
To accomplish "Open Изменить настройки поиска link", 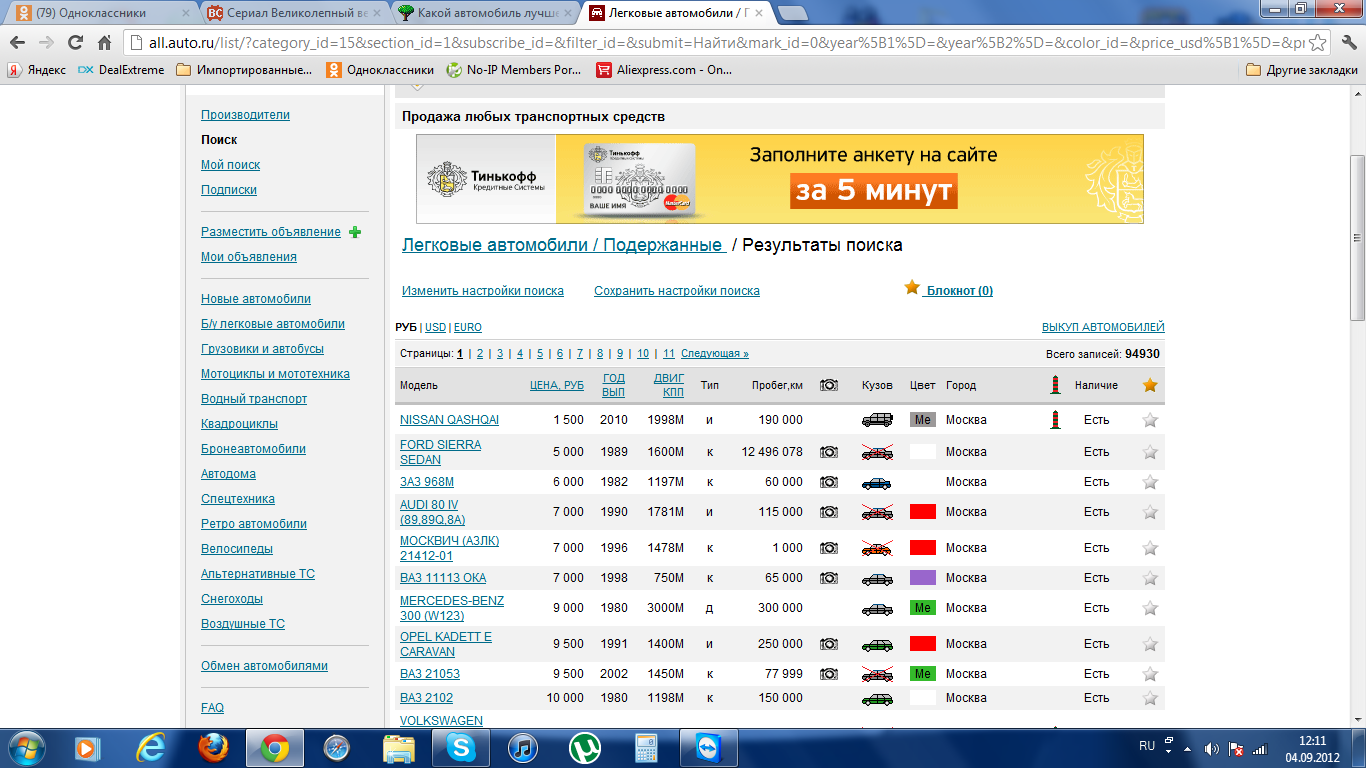I will [483, 291].
